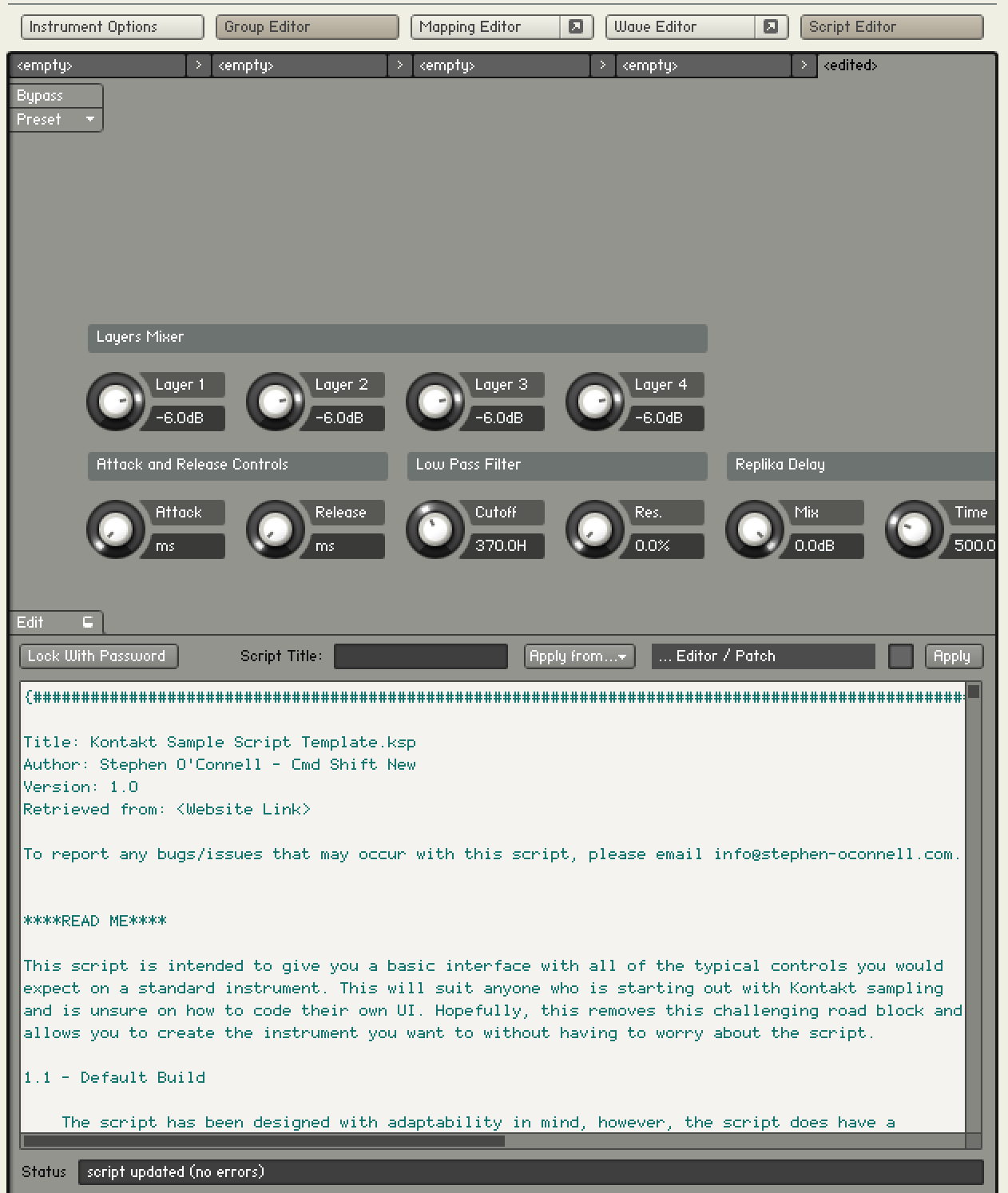Open the Preset dropdown menu
The image size is (1008, 1193).
[54, 120]
